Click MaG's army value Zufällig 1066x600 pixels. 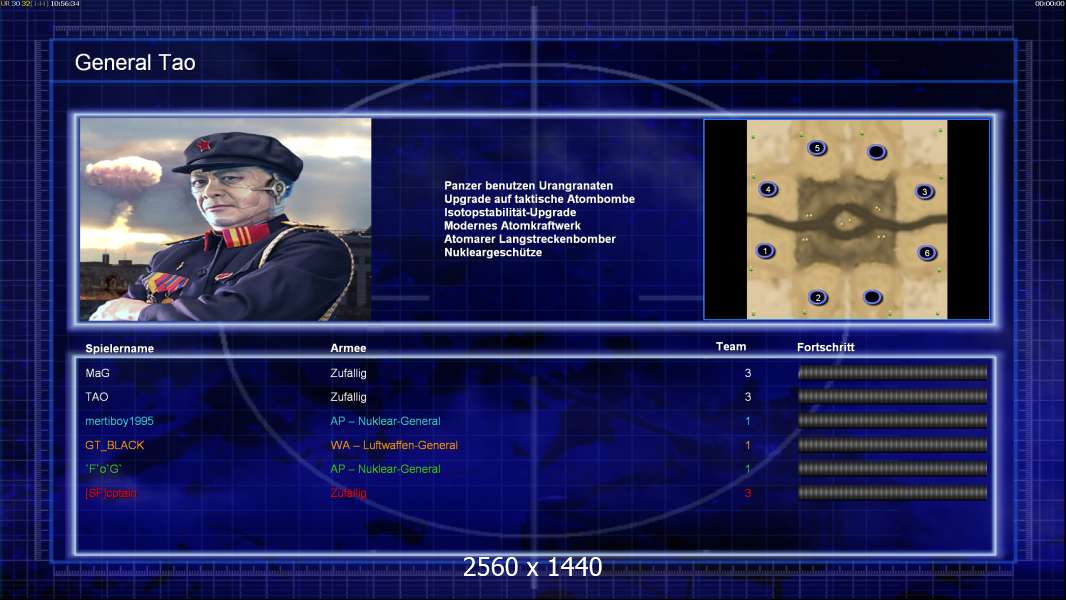[348, 373]
